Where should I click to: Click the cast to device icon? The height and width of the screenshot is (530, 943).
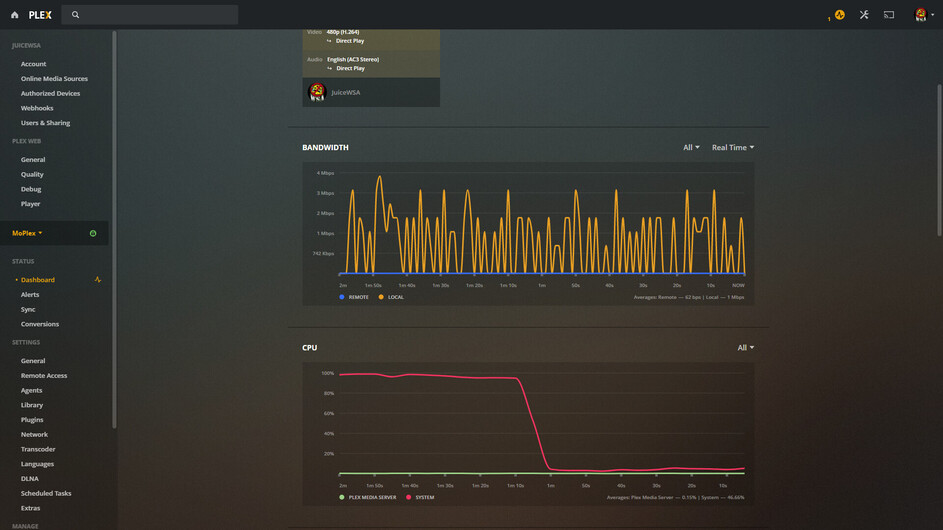point(889,15)
